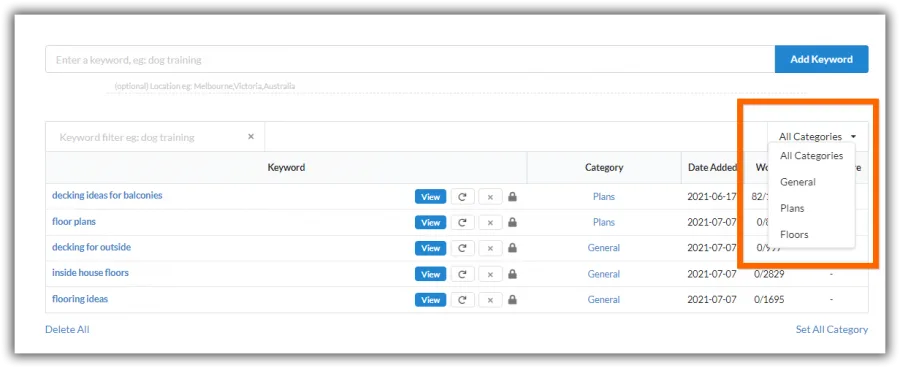900x368 pixels.
Task: Refresh the 'decking ideas for balconies' keyword
Action: click(x=462, y=197)
